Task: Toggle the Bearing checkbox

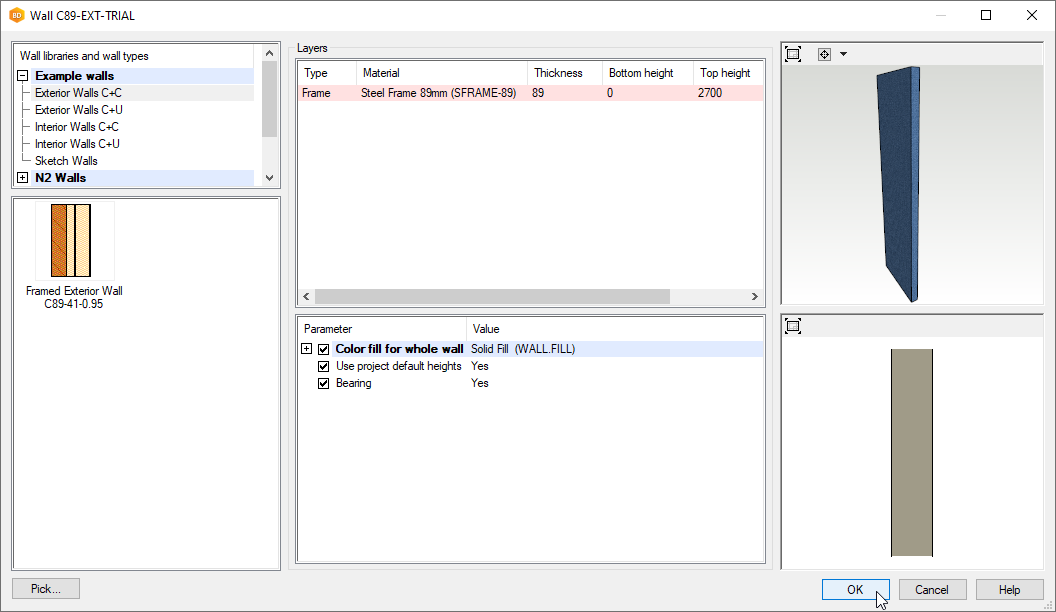Action: (x=323, y=383)
